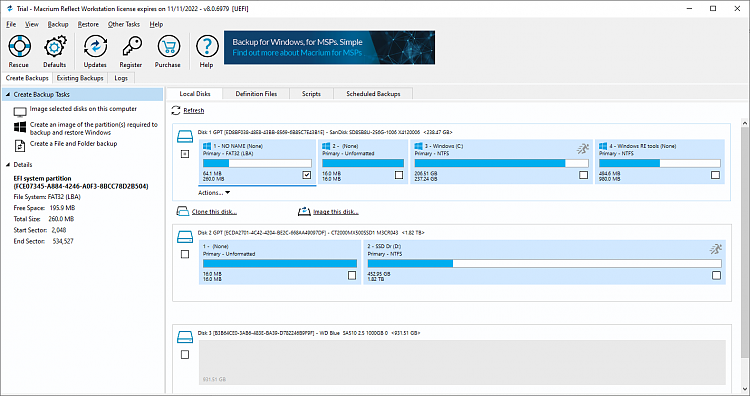Image resolution: width=750 pixels, height=396 pixels.
Task: Click the Clone this disk link
Action: click(214, 211)
